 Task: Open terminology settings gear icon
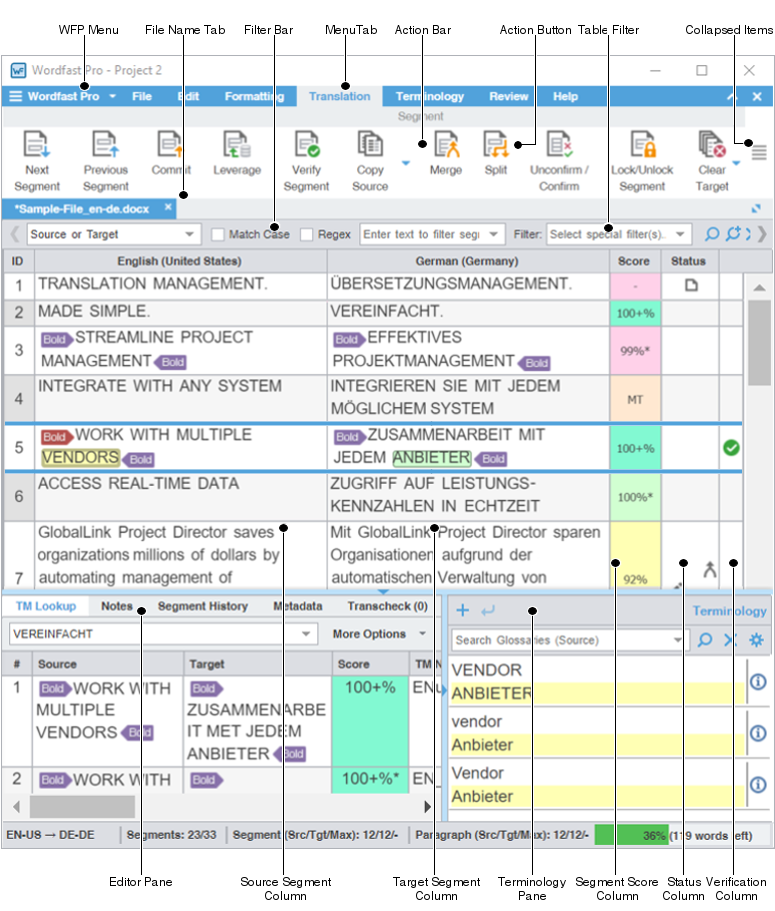[x=756, y=640]
